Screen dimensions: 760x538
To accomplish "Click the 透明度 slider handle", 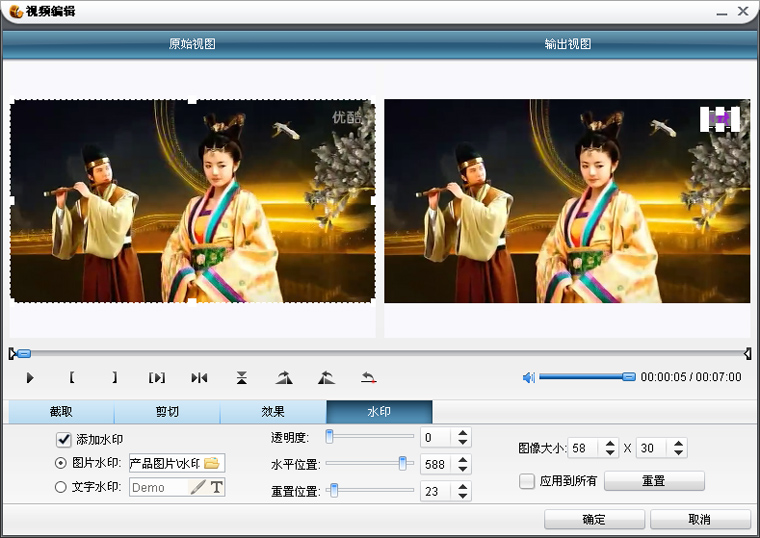I will pyautogui.click(x=330, y=436).
